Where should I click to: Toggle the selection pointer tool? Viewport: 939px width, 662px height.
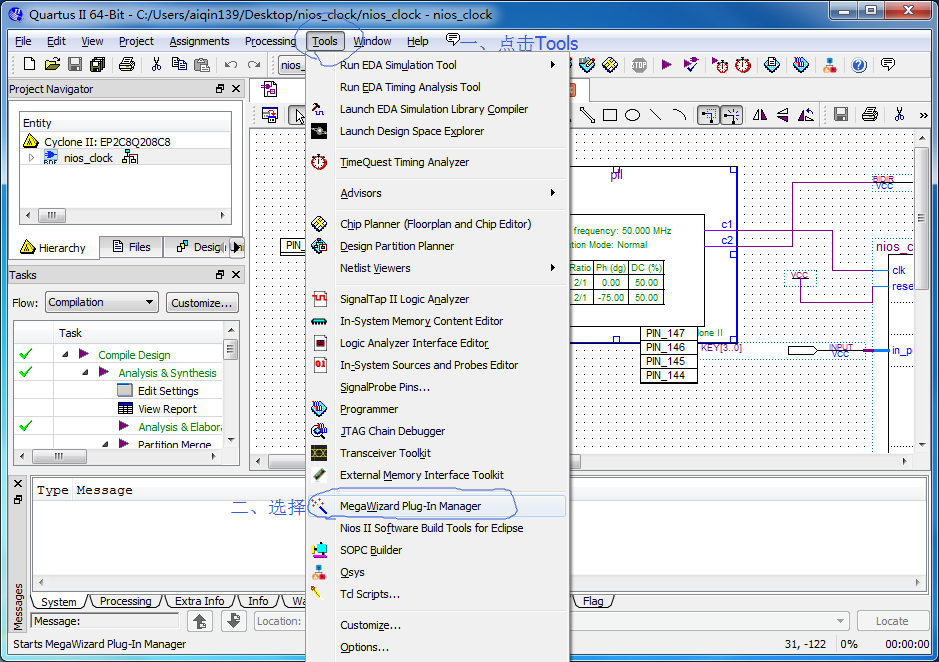[297, 115]
